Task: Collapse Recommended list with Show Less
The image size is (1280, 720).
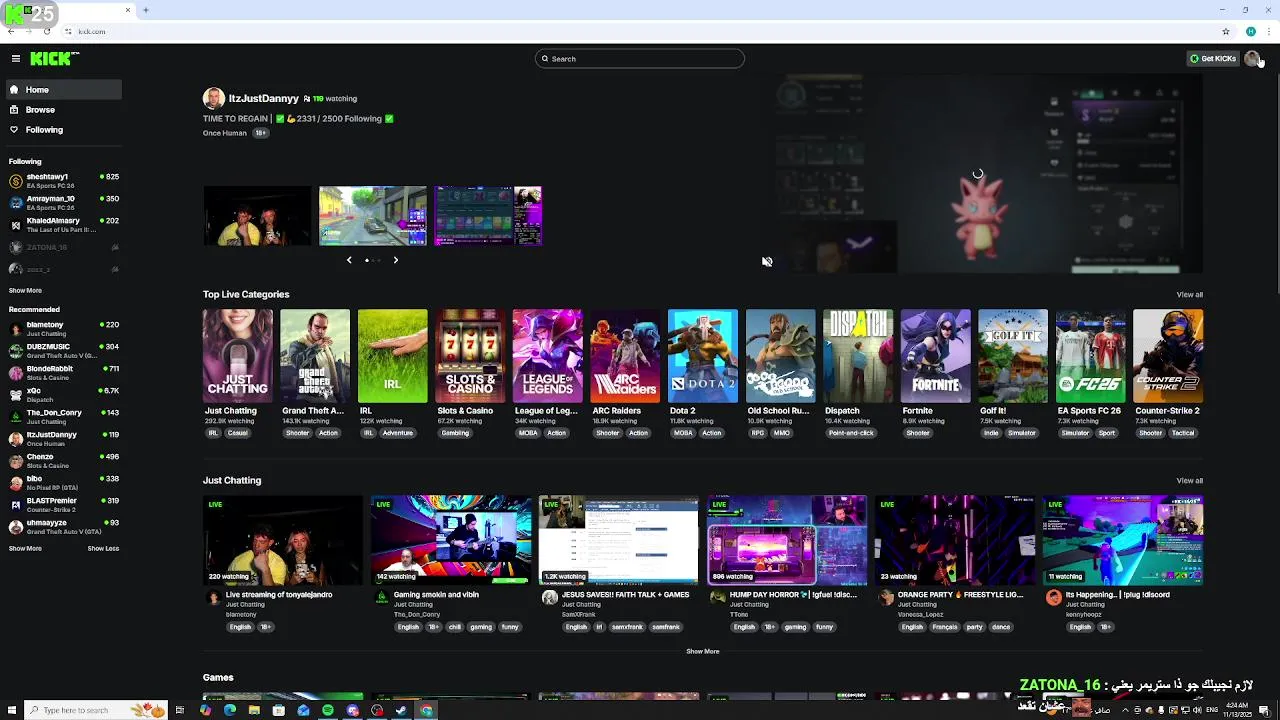Action: click(103, 549)
